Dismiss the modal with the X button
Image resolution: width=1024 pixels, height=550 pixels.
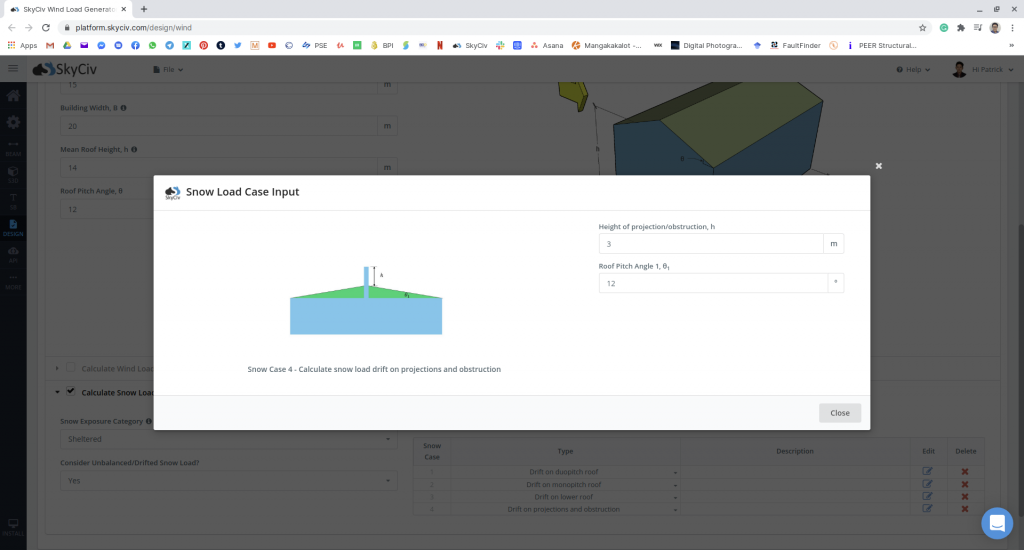[x=878, y=166]
